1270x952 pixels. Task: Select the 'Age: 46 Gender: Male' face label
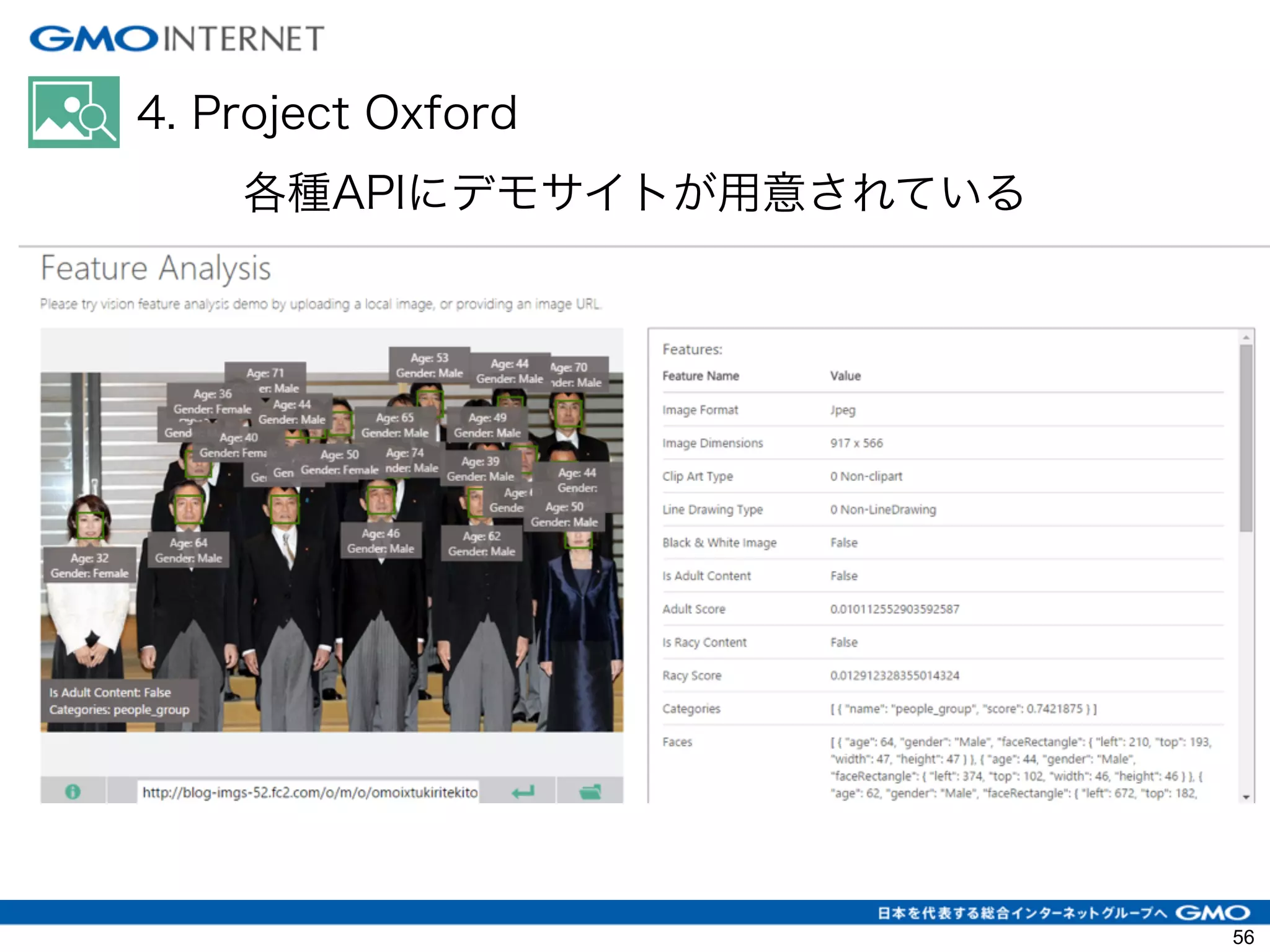(381, 540)
